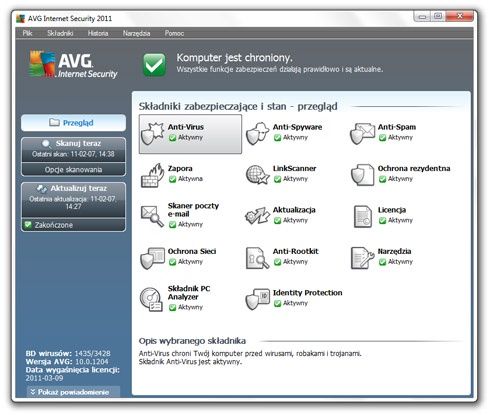The height and width of the screenshot is (415, 490).
Task: Open the Składniki menu
Action: tap(60, 33)
